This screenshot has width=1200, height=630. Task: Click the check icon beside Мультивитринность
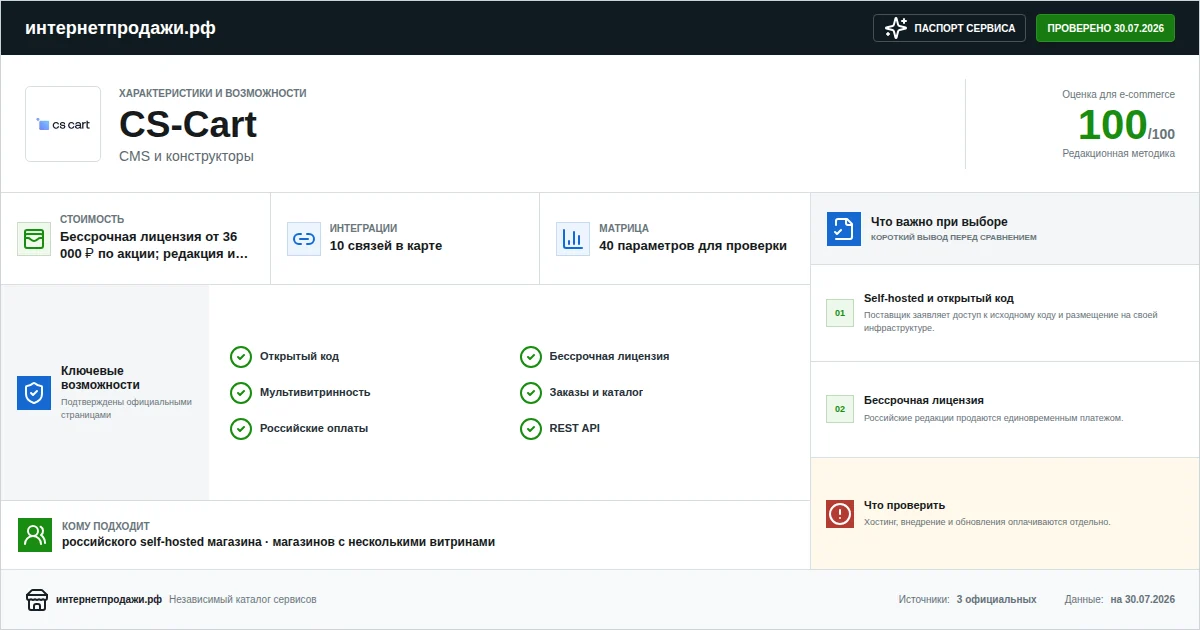241,393
